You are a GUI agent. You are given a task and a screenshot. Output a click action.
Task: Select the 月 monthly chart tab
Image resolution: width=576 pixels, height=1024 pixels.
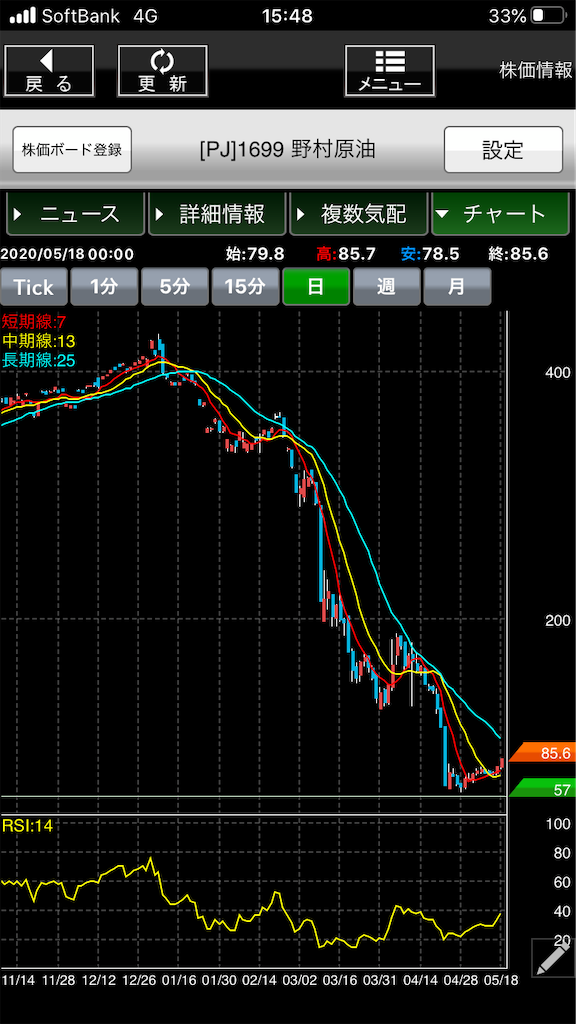coord(457,287)
